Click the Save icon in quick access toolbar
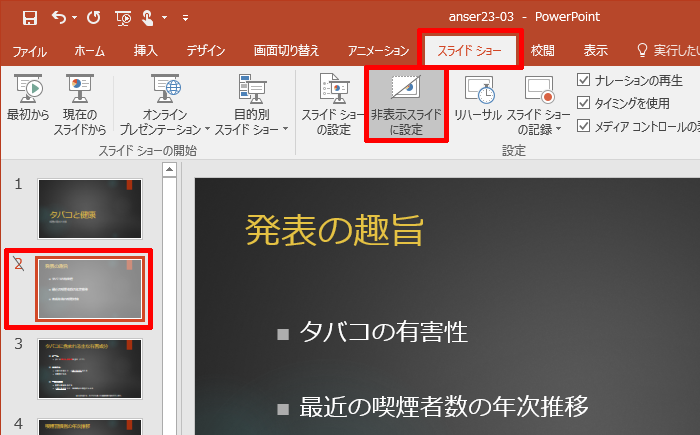The image size is (700, 435). 29,18
